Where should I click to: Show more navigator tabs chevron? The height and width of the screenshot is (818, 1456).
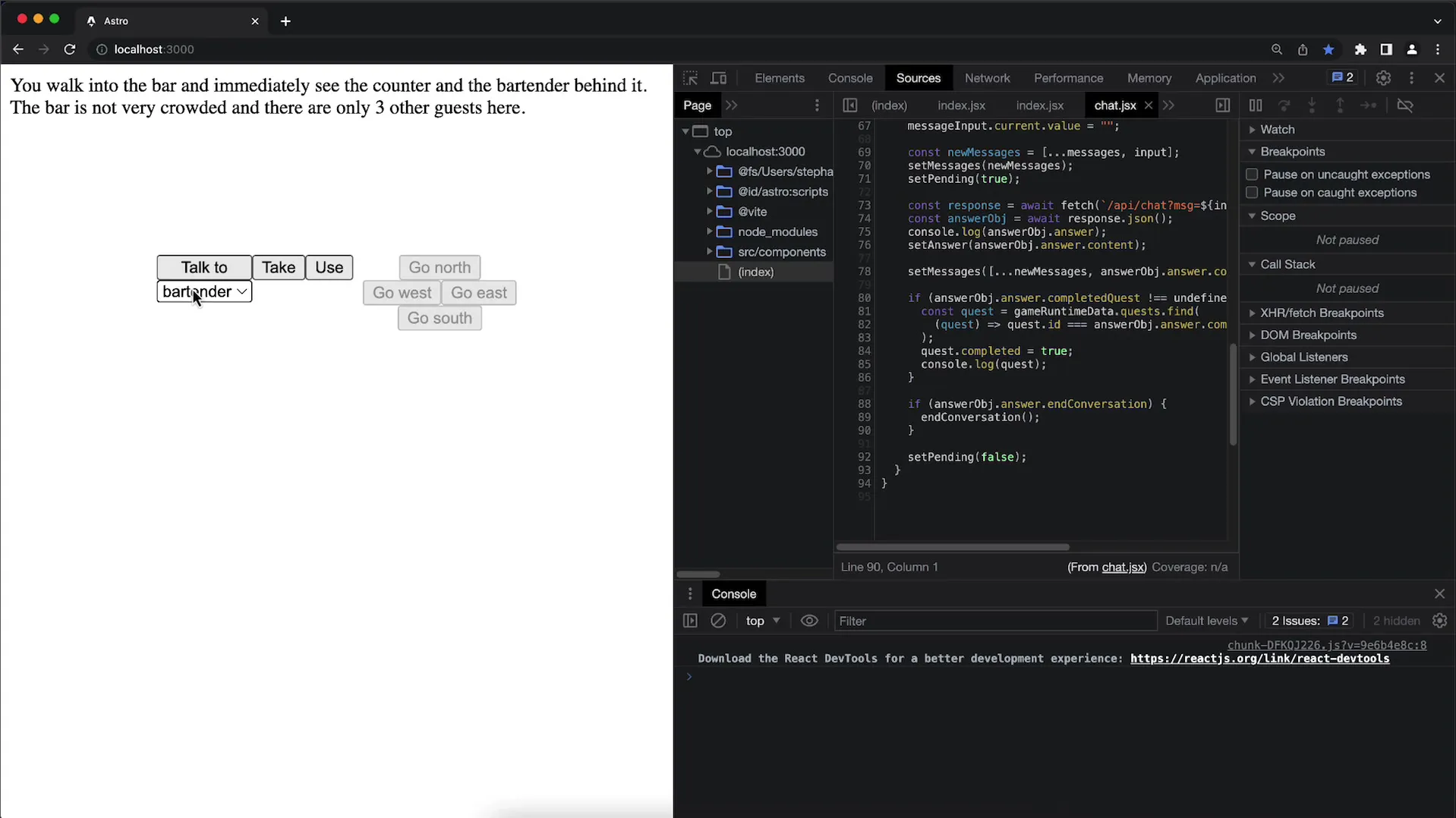coord(731,105)
